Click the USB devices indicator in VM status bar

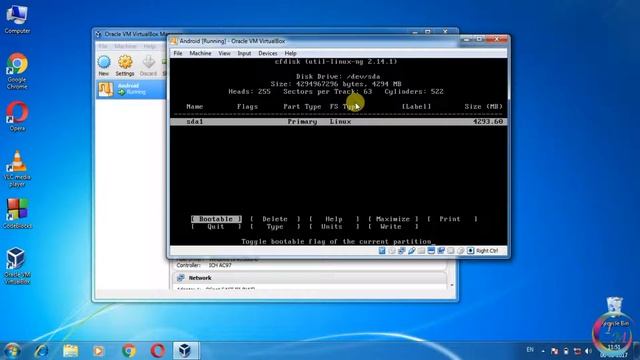[x=411, y=251]
